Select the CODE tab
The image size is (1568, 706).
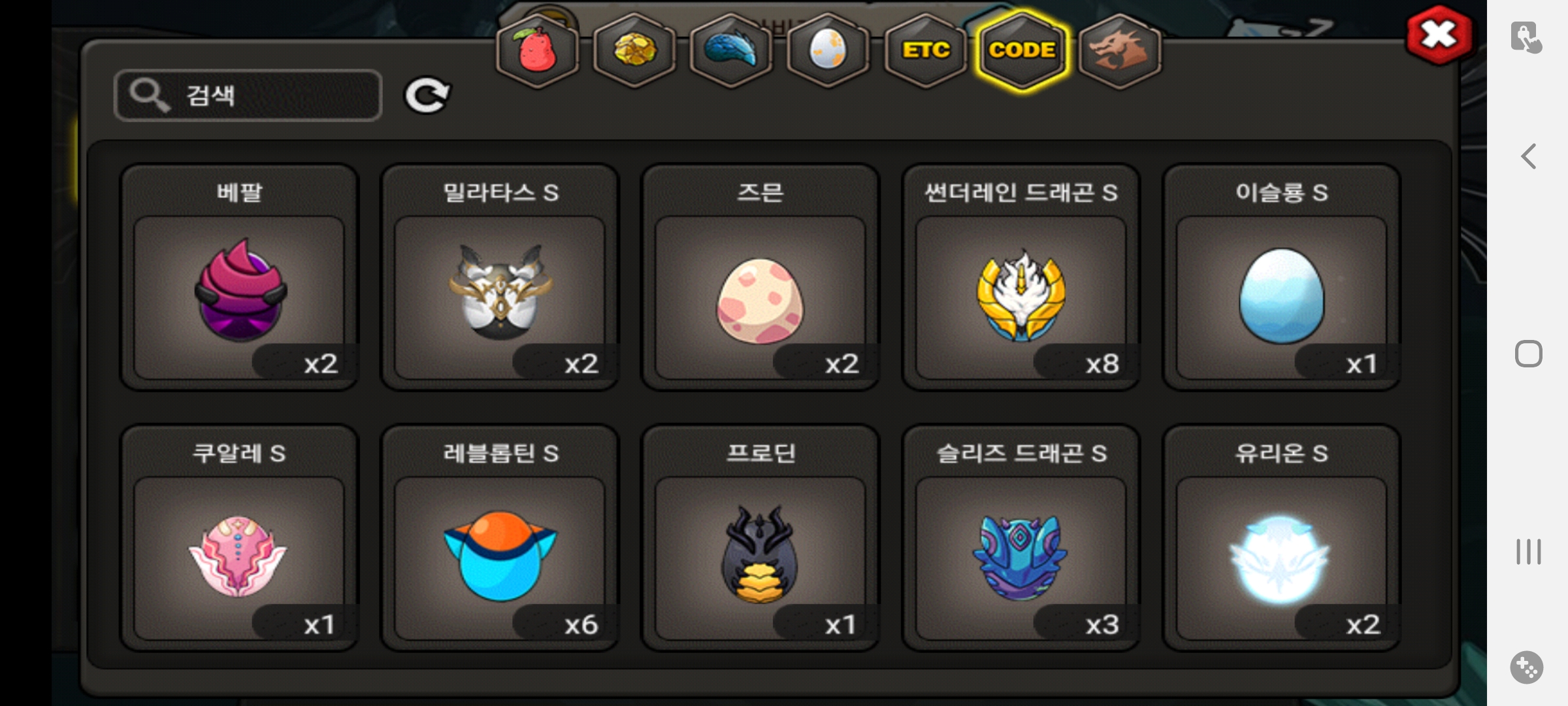click(x=1022, y=50)
